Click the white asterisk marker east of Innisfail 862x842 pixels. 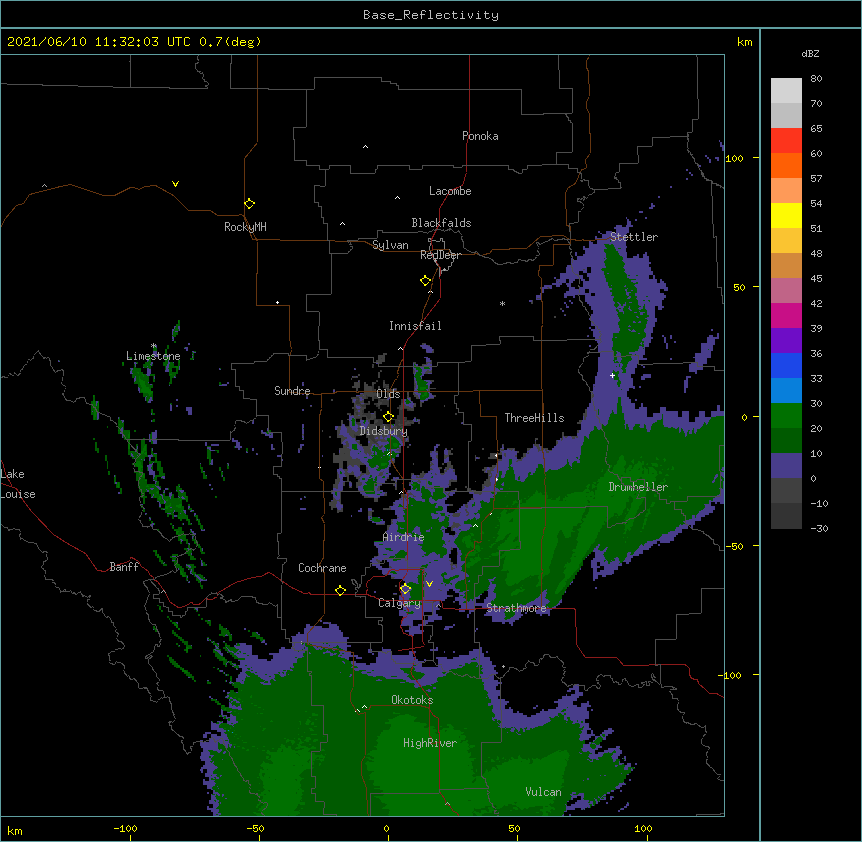point(502,303)
